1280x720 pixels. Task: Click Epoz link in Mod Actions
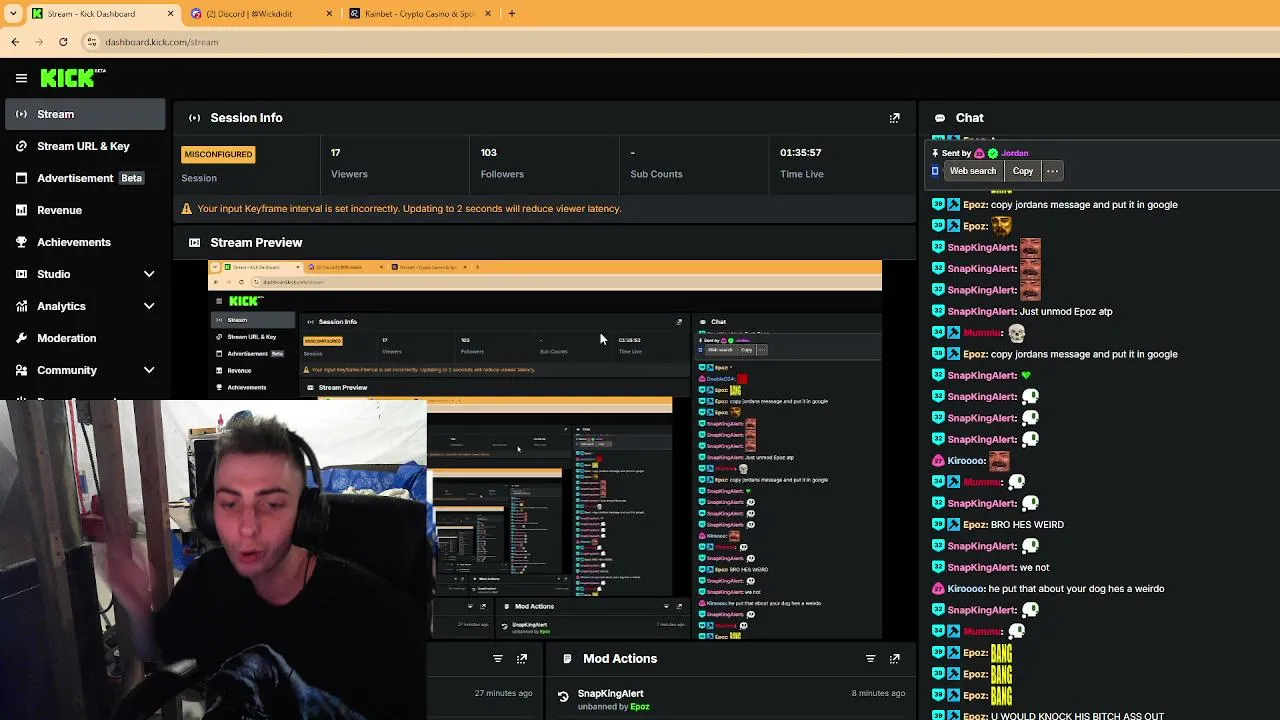click(639, 707)
